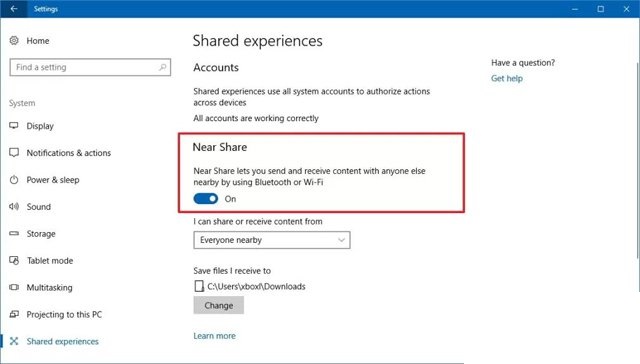Click the Downloads folder icon

point(199,286)
